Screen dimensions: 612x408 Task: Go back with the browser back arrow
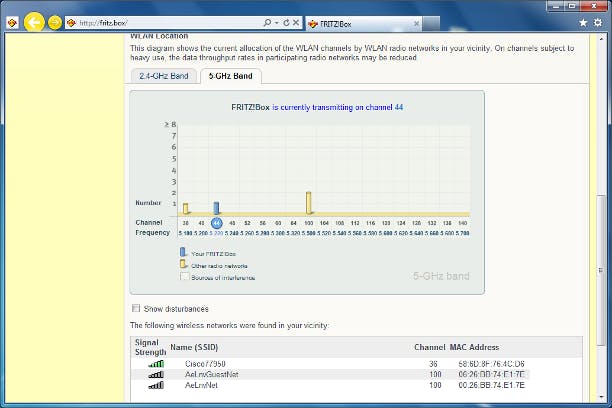[34, 23]
